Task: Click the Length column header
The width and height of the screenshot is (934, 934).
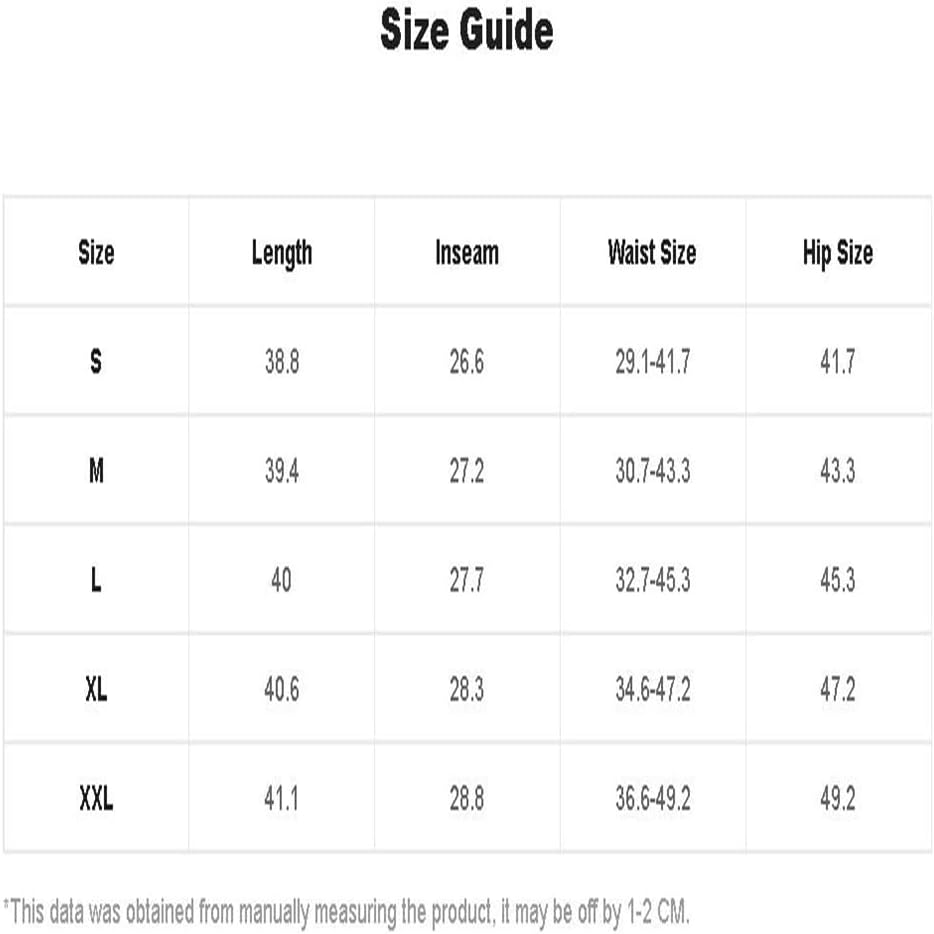Action: pos(282,253)
